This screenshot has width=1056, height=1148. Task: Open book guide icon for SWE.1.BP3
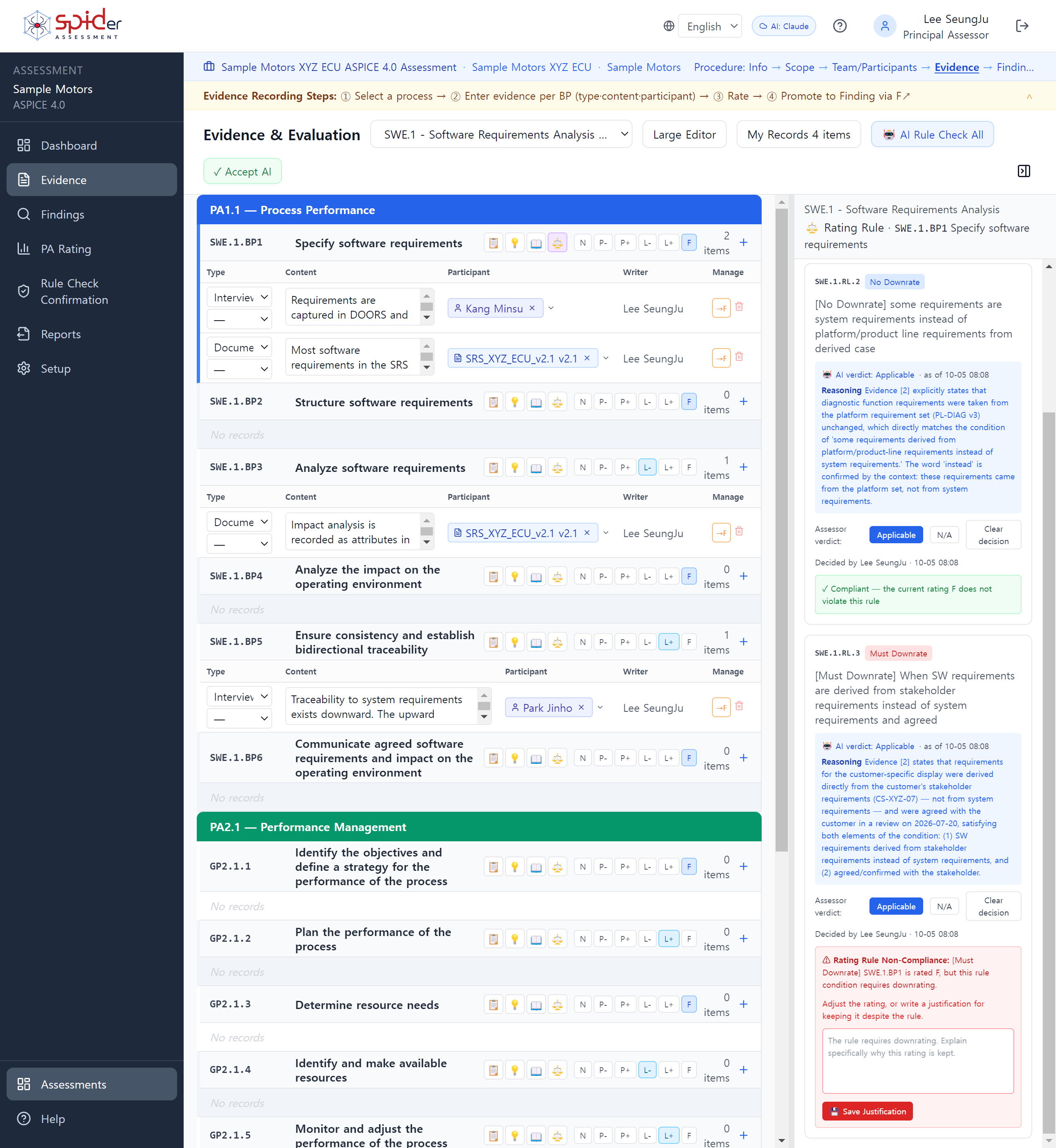535,467
